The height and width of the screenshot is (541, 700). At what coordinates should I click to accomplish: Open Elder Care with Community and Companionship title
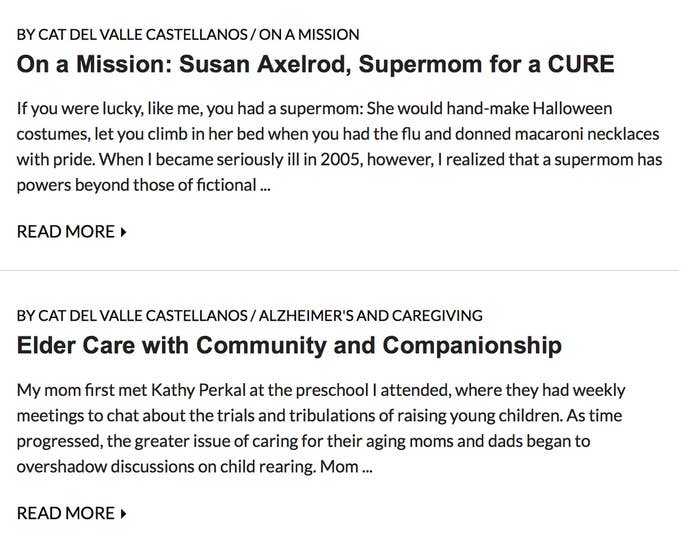pyautogui.click(x=289, y=346)
